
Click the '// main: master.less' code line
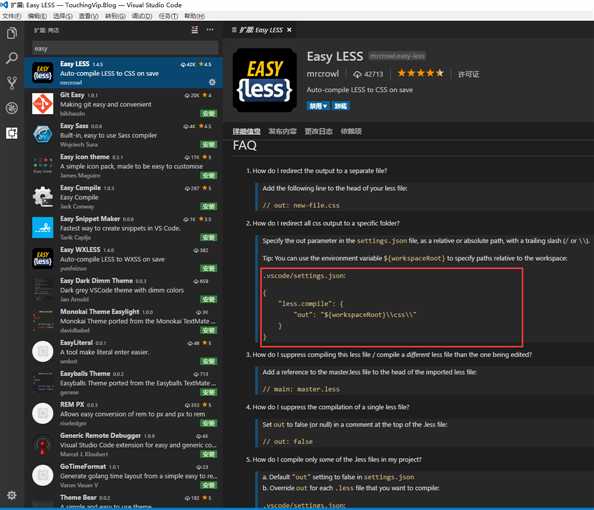coord(301,389)
